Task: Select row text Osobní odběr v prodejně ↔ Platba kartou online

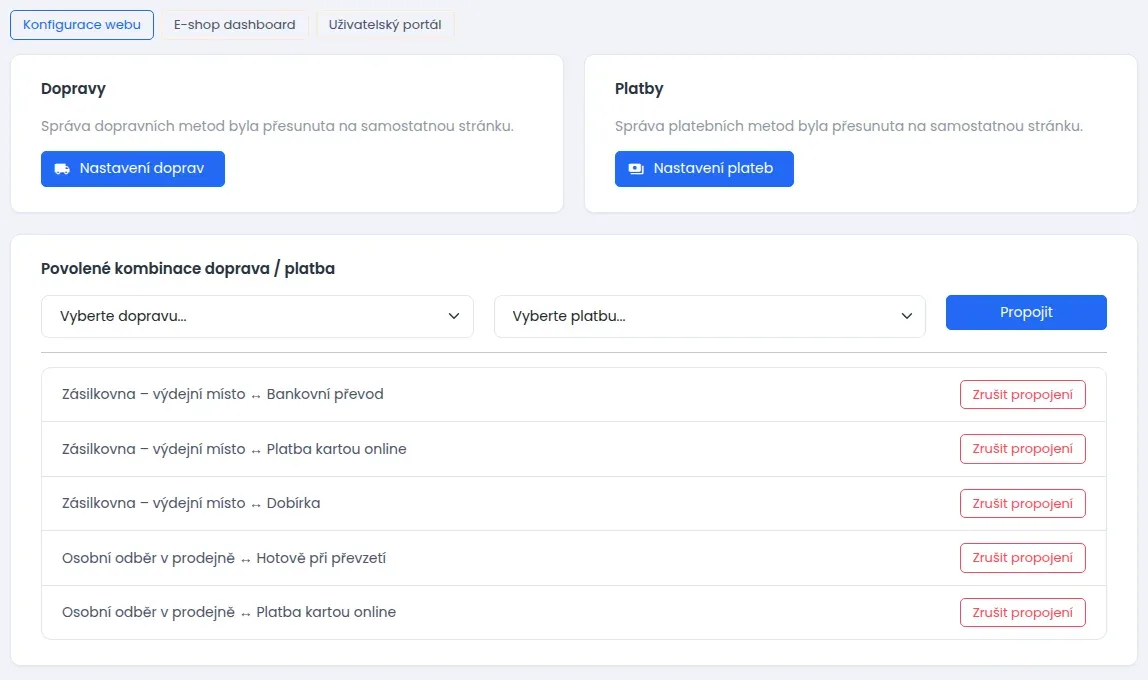Action: point(229,612)
